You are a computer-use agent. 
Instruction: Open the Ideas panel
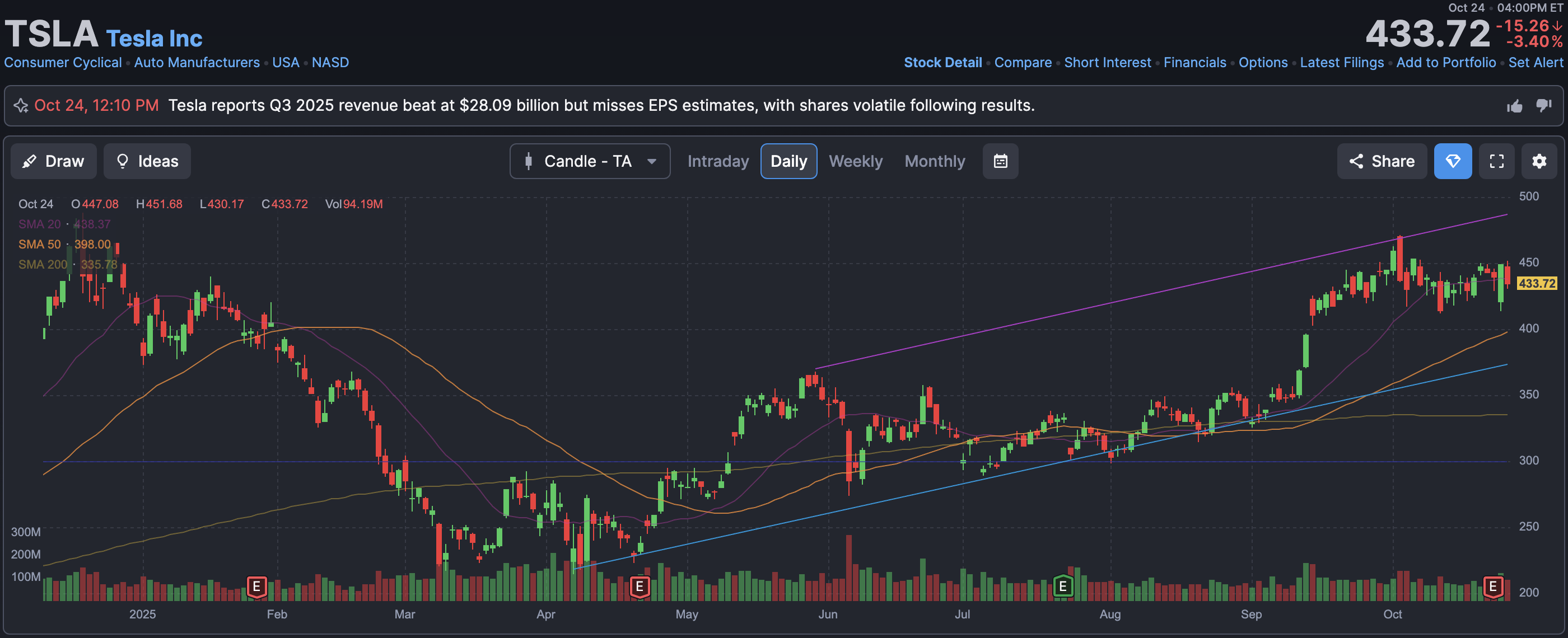147,161
